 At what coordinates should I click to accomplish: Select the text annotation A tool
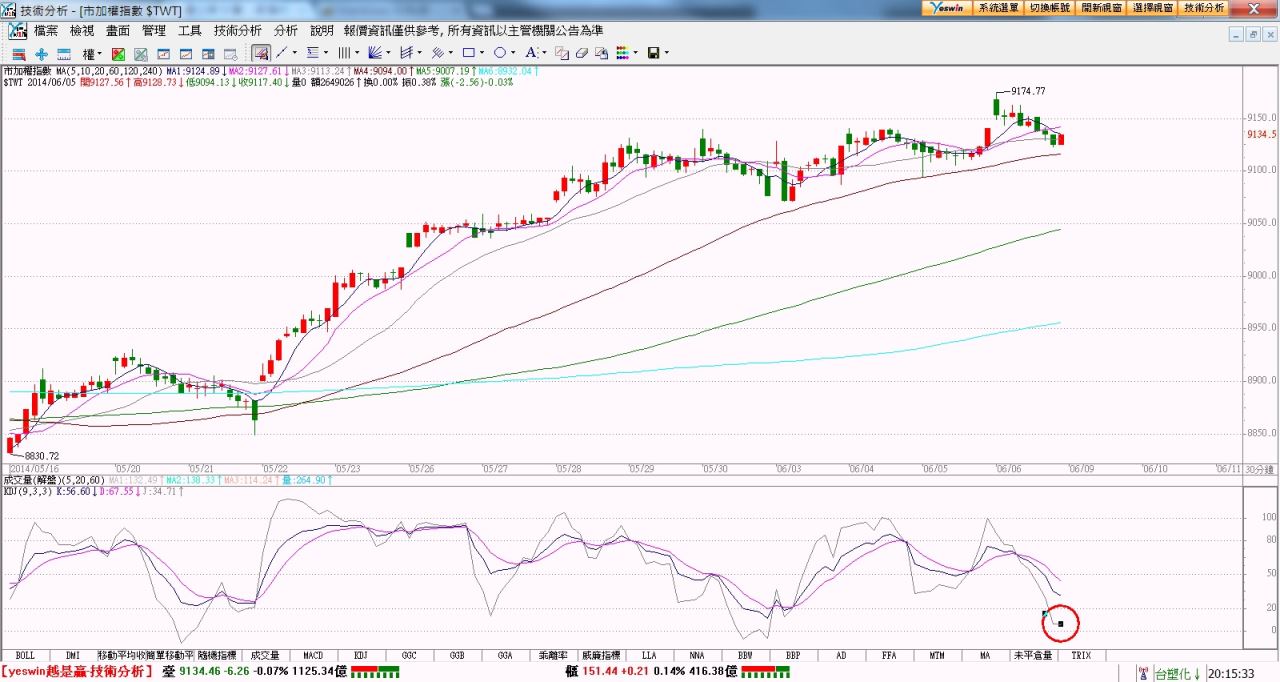530,52
